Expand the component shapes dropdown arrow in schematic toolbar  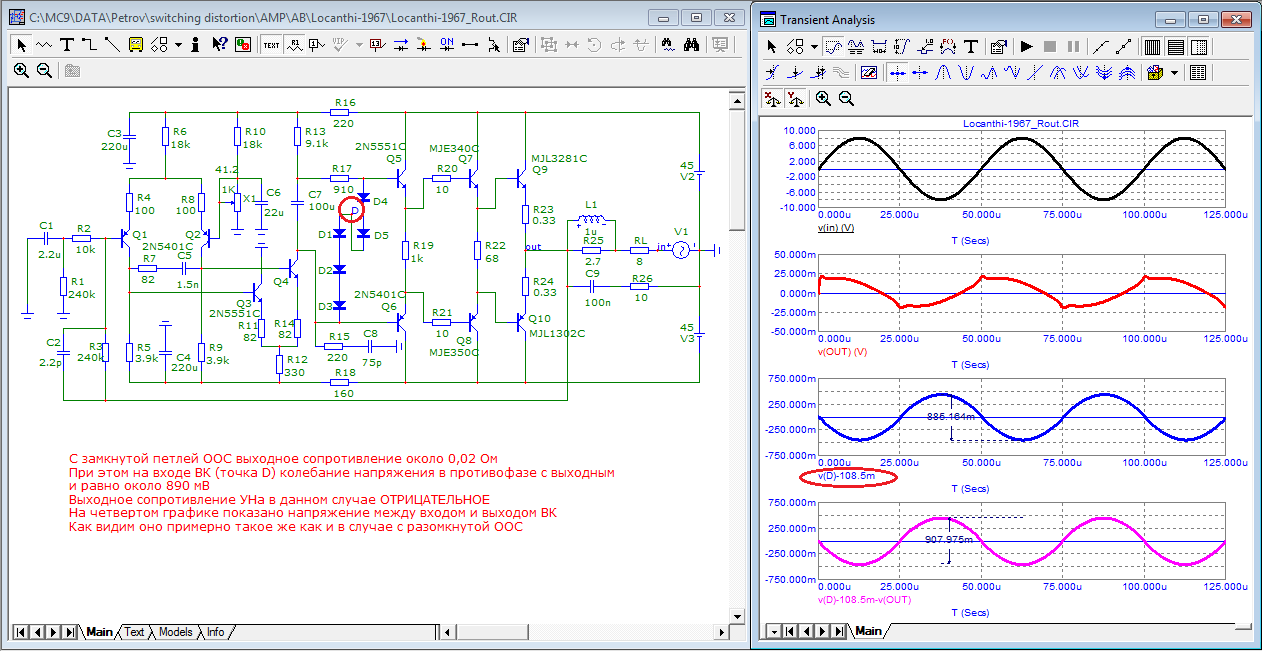click(x=178, y=45)
